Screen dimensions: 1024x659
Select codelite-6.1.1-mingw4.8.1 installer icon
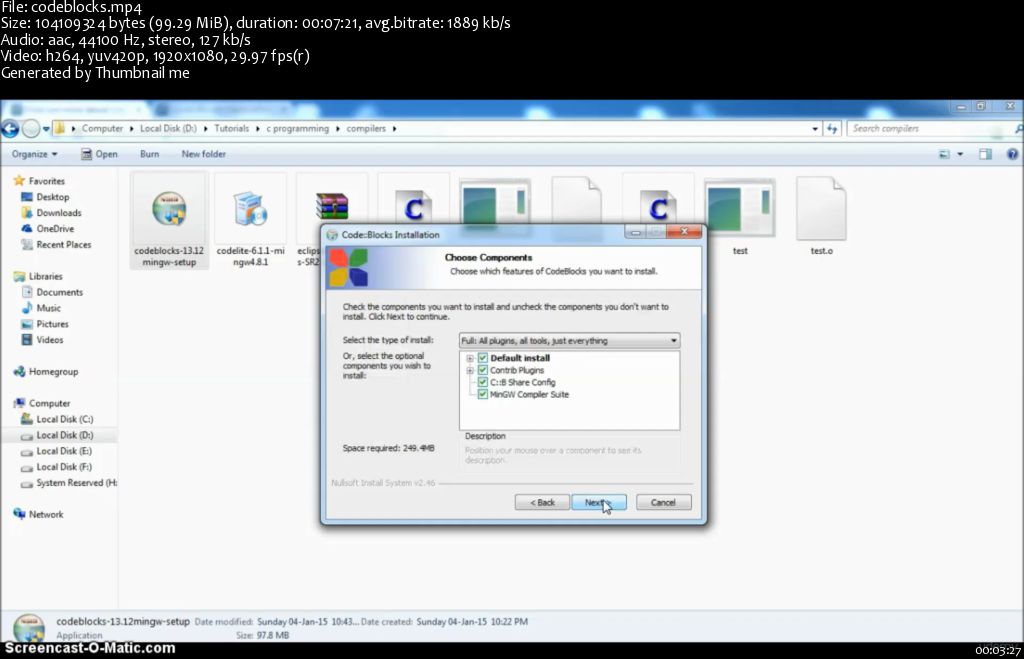250,209
